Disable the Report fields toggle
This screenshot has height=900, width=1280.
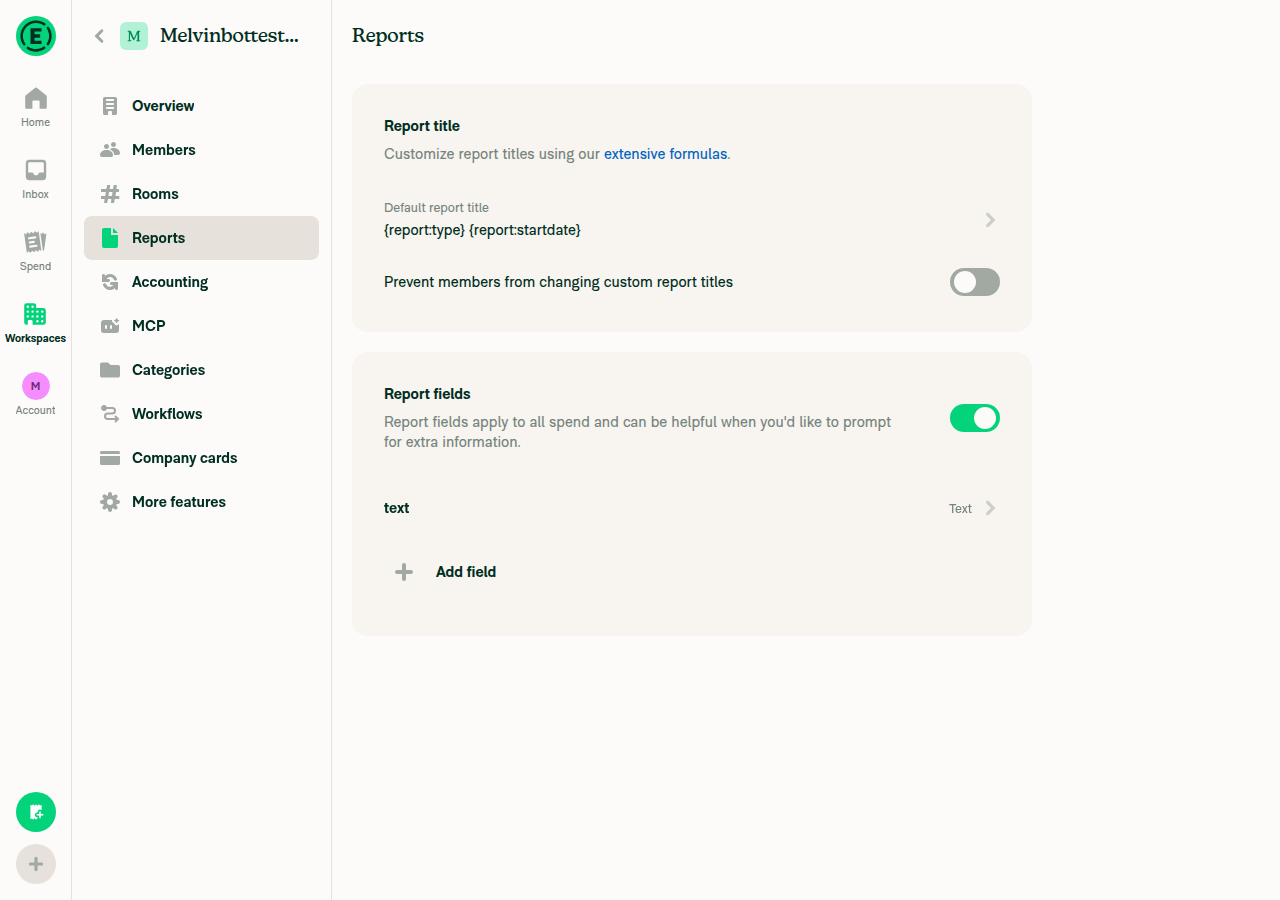point(975,418)
